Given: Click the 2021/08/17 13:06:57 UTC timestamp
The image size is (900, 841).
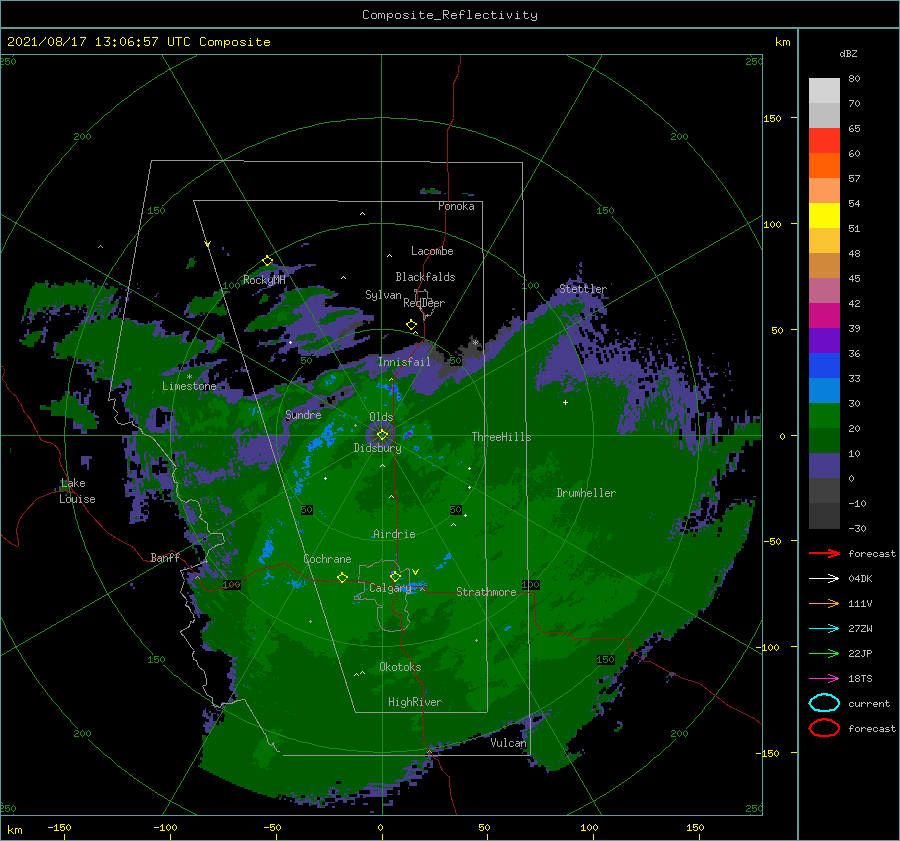Looking at the screenshot, I should [139, 42].
